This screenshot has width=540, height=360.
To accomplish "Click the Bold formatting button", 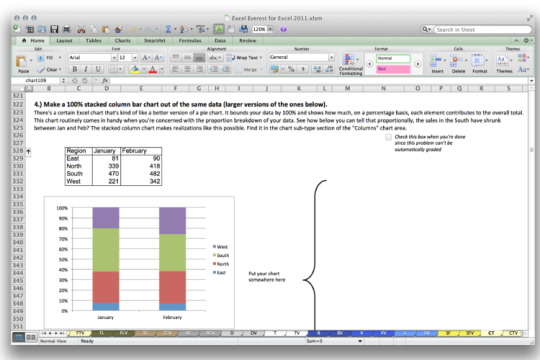I will pyautogui.click(x=74, y=69).
